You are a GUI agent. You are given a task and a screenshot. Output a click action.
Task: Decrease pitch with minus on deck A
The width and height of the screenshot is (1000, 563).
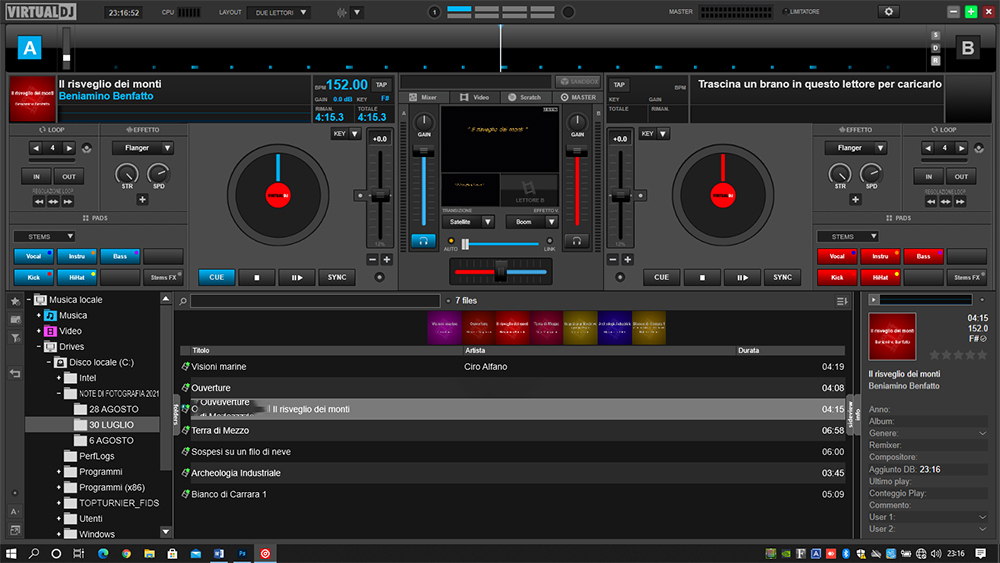pos(372,260)
